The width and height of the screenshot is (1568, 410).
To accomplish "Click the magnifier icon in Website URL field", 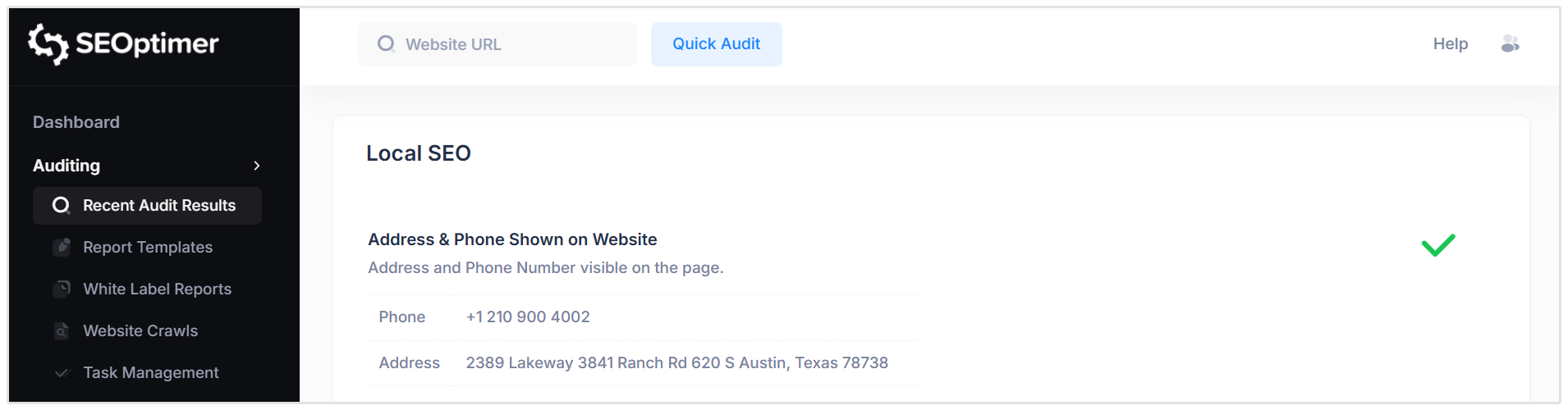I will pos(386,44).
